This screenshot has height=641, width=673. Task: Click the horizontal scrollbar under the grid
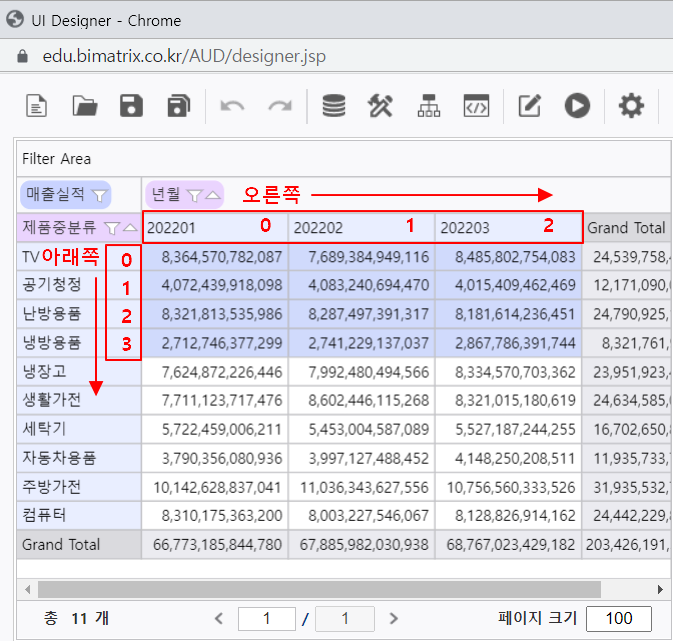310,589
